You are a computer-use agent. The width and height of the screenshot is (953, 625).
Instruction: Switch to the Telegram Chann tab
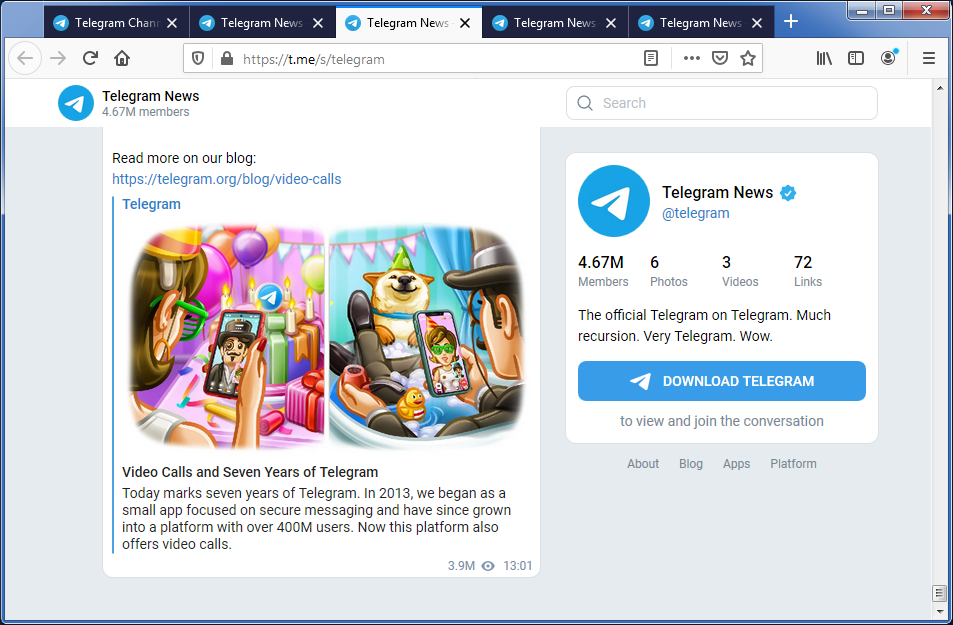(116, 22)
